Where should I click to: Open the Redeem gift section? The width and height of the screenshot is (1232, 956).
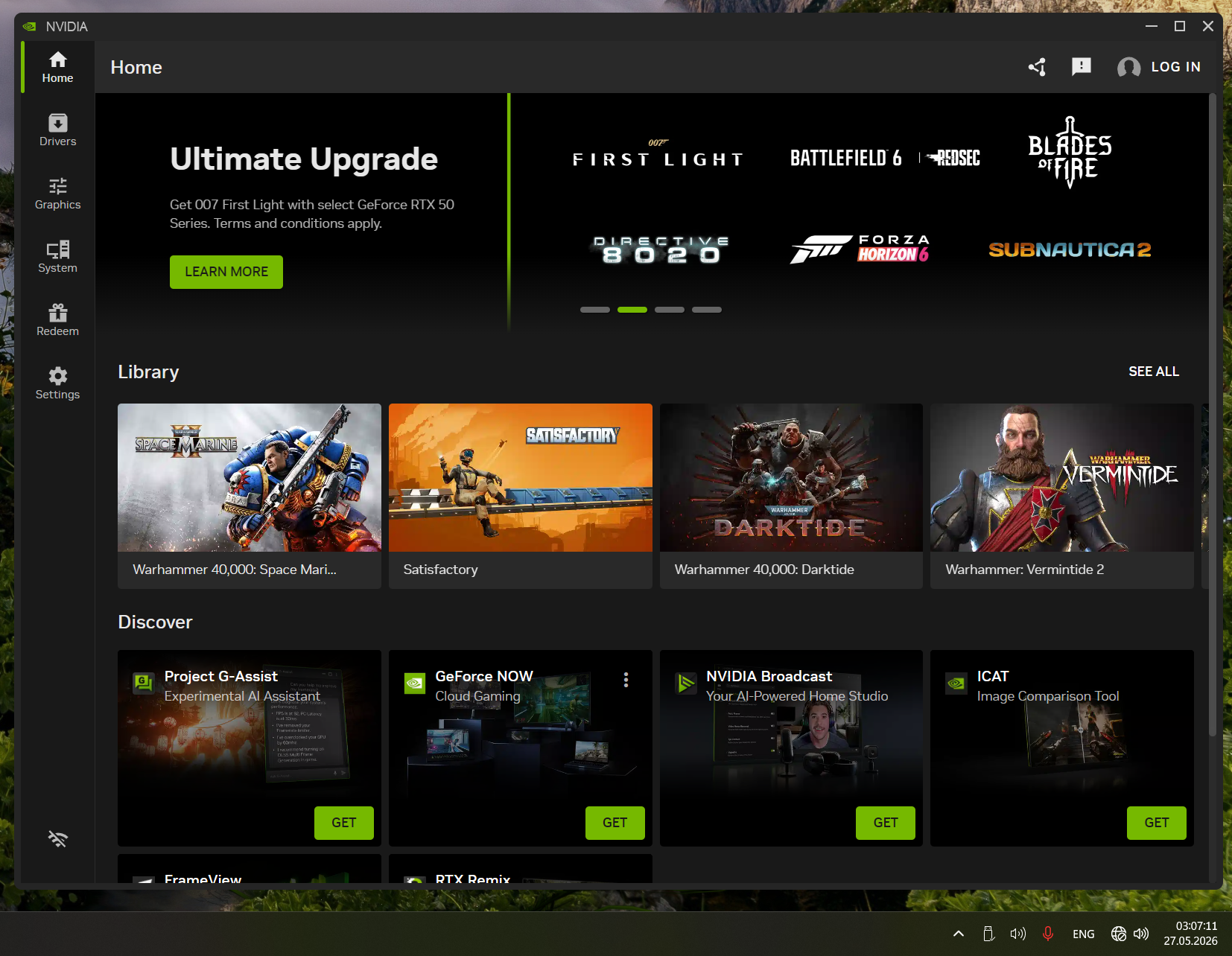pos(57,320)
